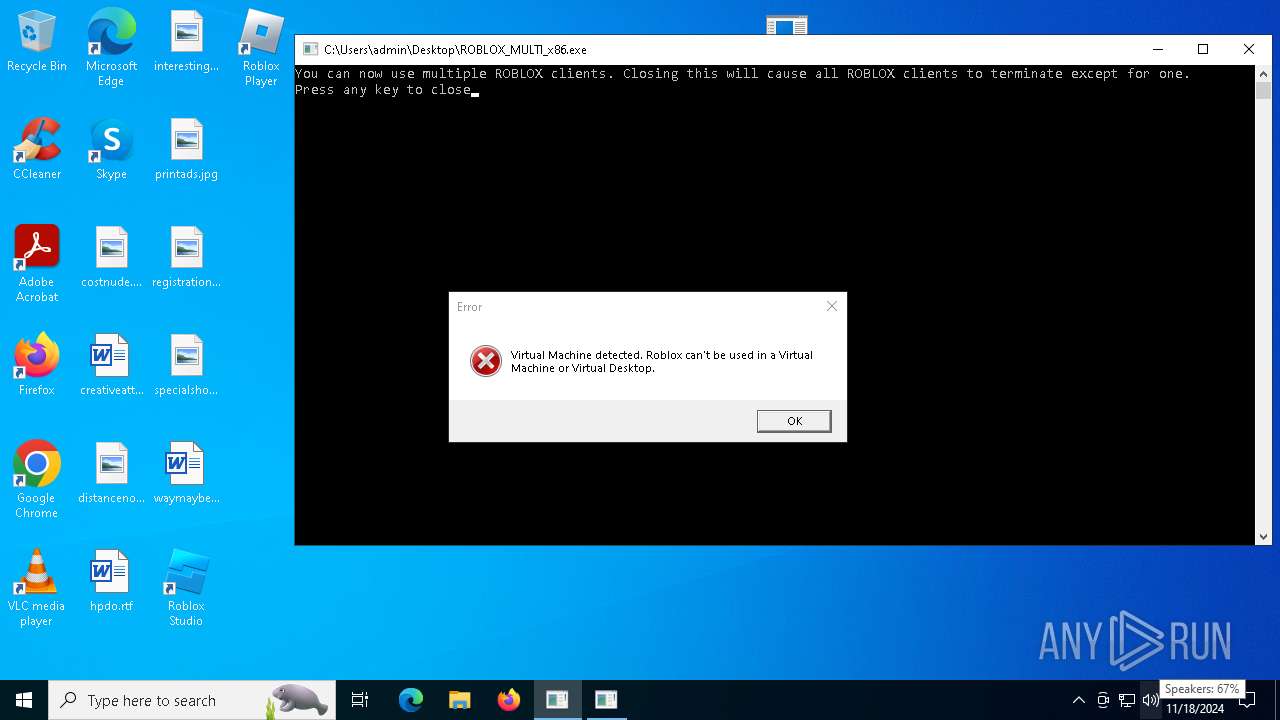Launch Microsoft Edge from desktop shortcut
Image resolution: width=1280 pixels, height=720 pixels.
pos(111,48)
